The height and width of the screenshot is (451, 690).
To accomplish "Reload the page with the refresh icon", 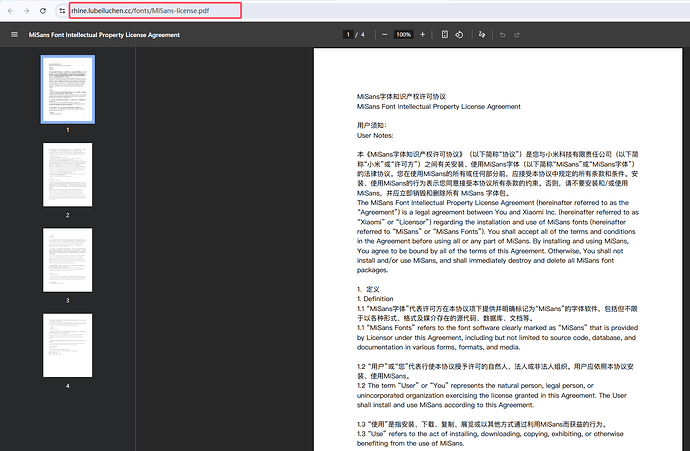I will 43,11.
